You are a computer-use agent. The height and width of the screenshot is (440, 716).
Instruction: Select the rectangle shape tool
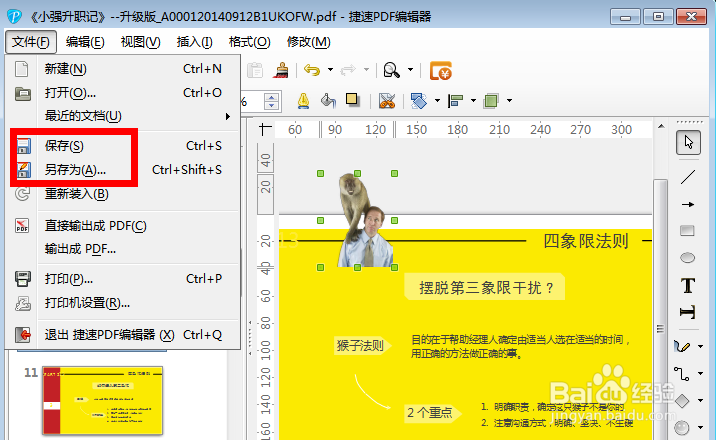pos(687,230)
